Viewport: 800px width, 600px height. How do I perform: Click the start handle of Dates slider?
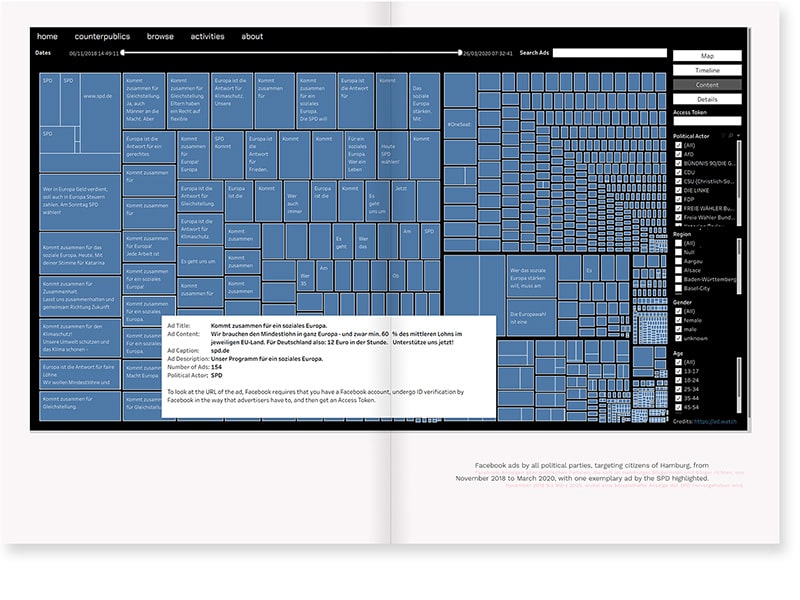[125, 52]
